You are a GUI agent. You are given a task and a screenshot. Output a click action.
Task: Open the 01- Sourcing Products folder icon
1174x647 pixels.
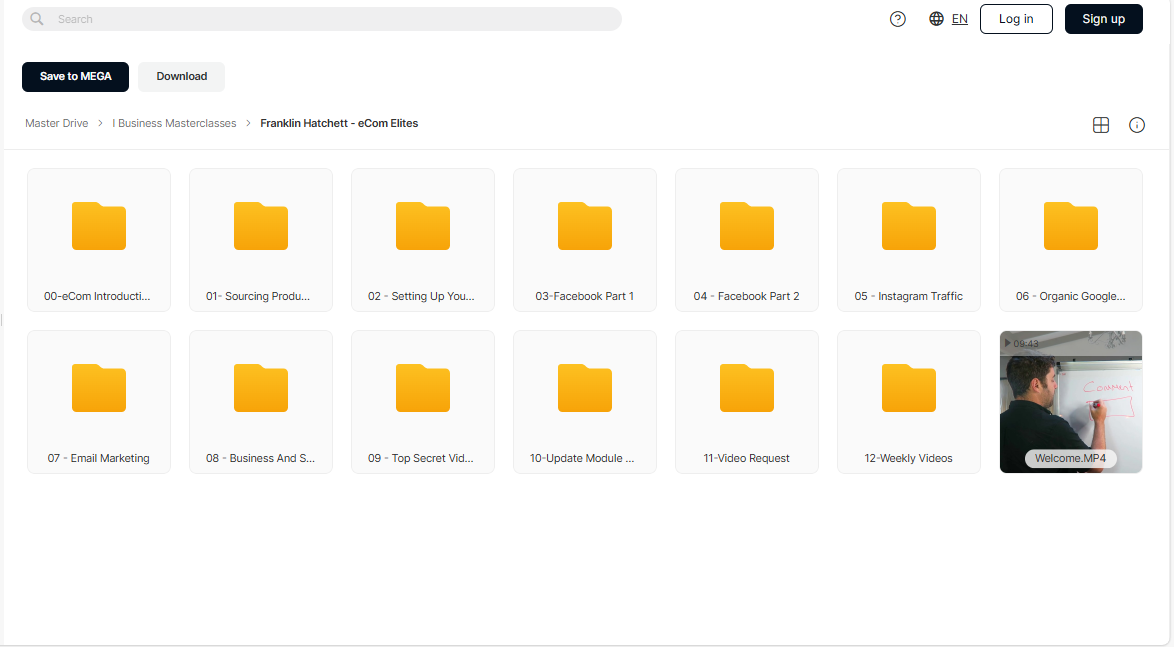click(261, 225)
